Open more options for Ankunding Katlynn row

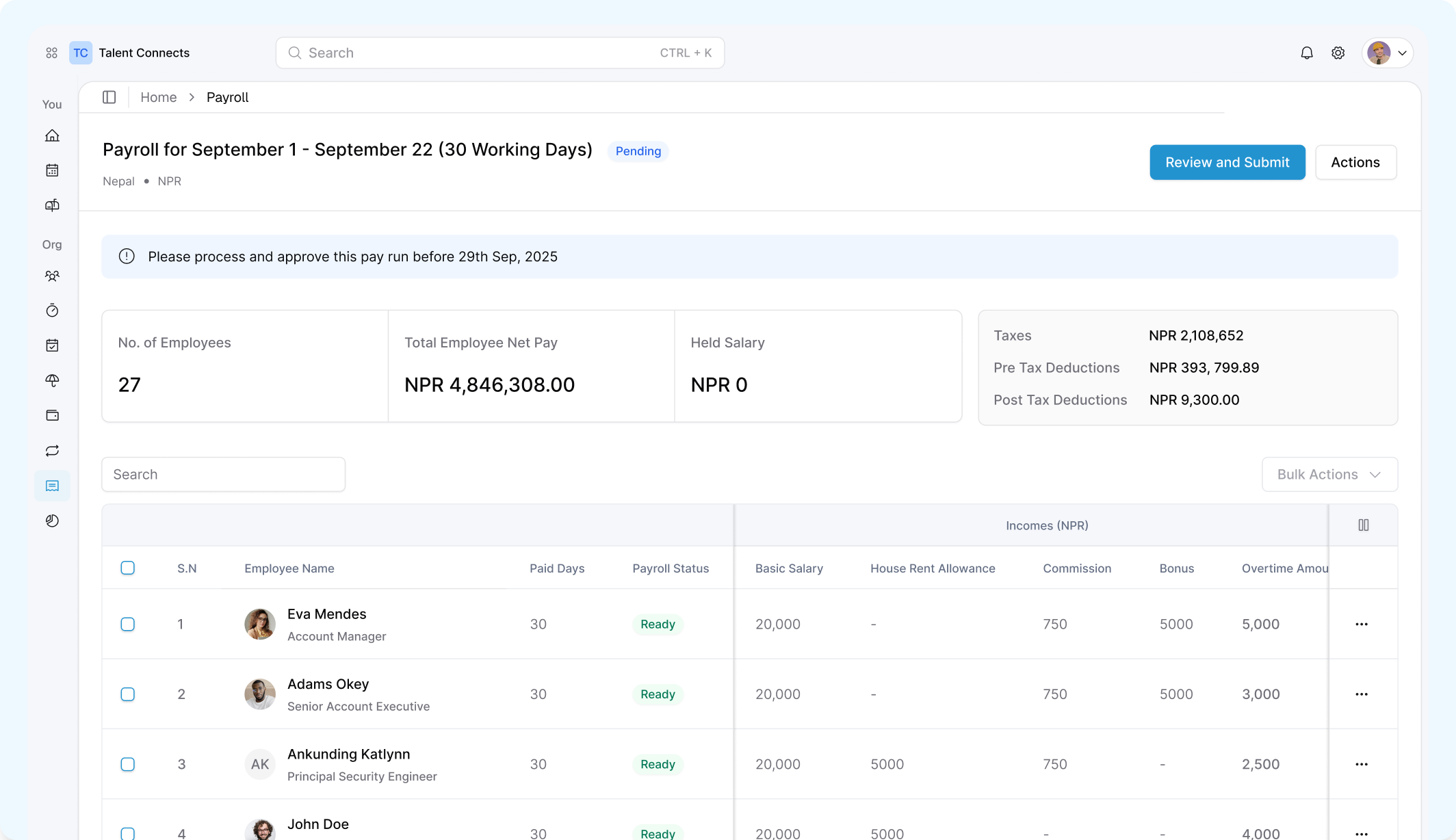[1362, 764]
